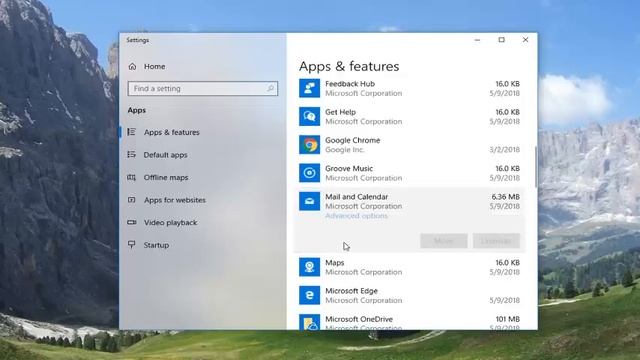Image resolution: width=640 pixels, height=360 pixels.
Task: Click the Groove Music app icon
Action: coord(309,173)
